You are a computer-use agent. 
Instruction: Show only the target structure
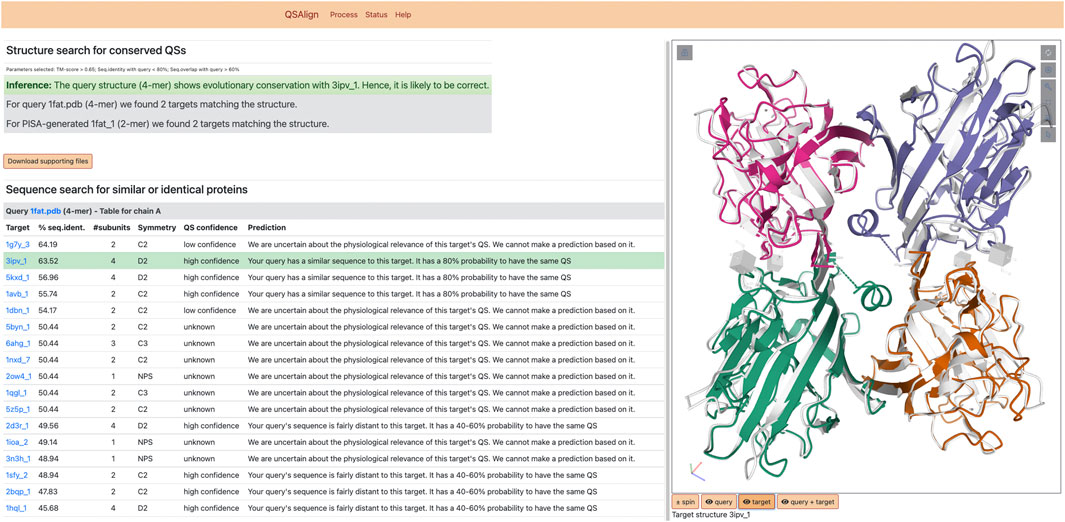coord(757,502)
